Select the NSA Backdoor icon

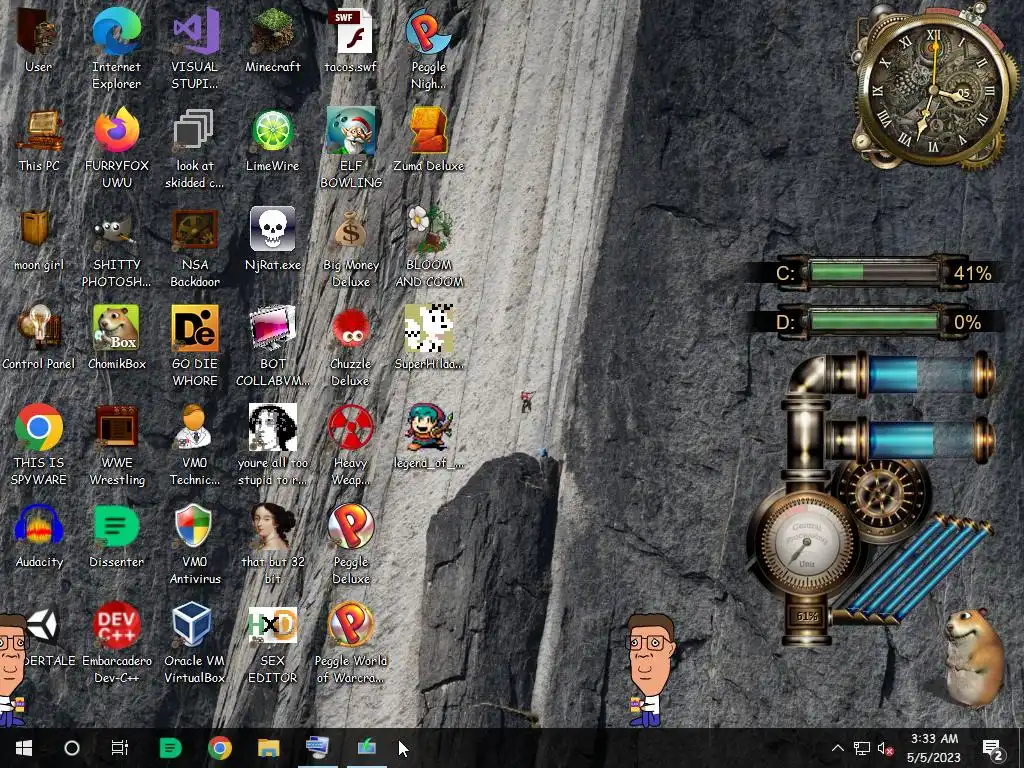tap(195, 248)
